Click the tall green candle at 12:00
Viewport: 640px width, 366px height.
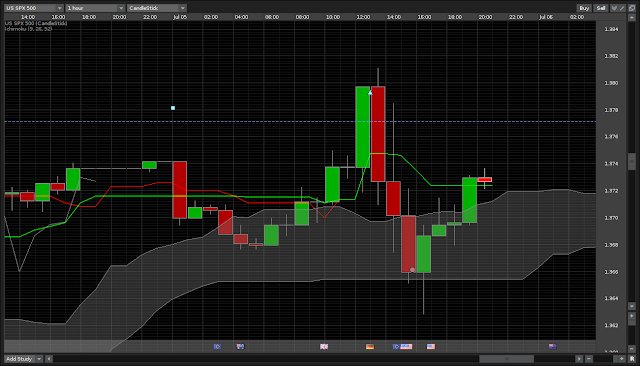pos(362,127)
